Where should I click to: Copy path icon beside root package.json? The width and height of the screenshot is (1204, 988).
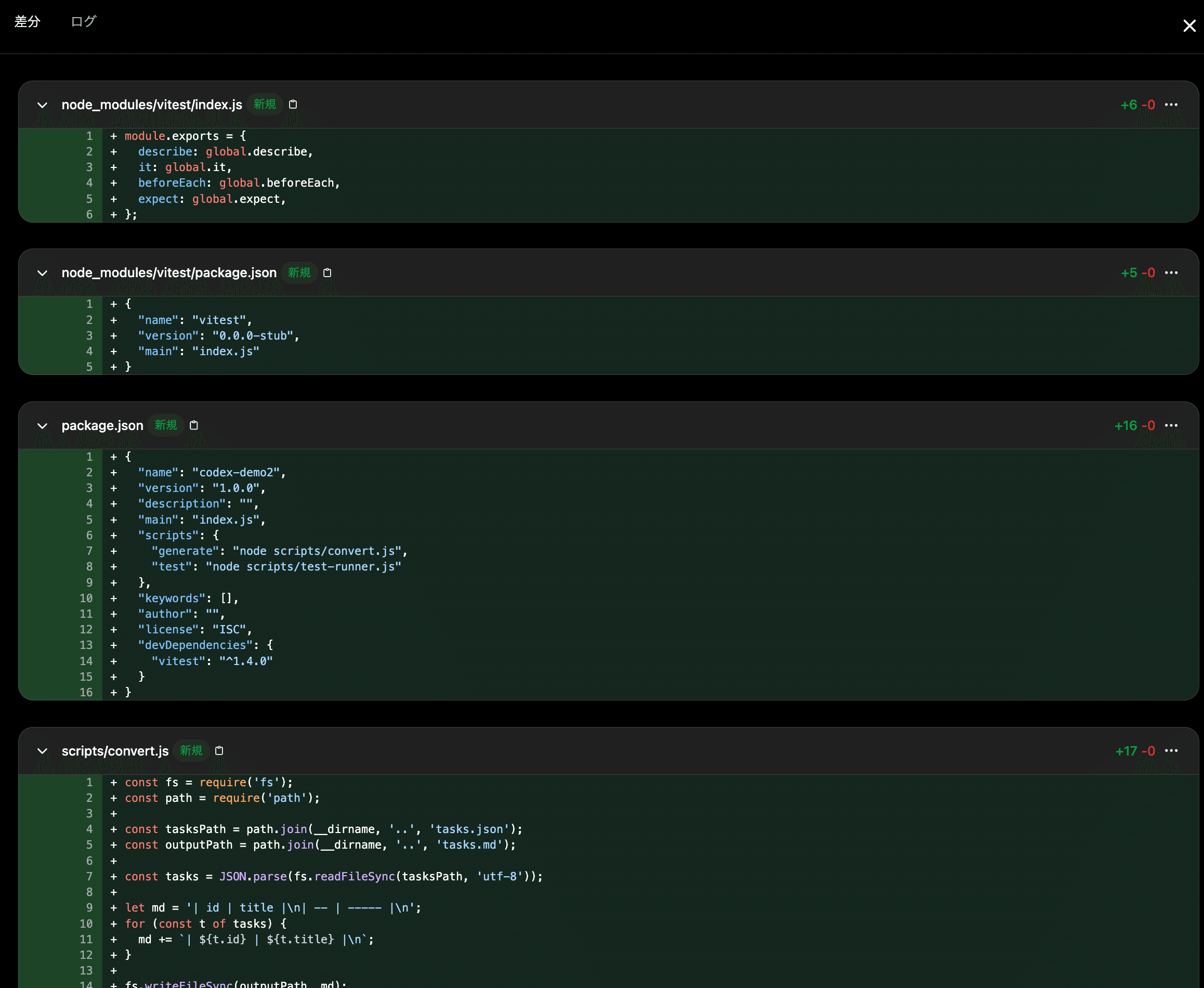coord(194,425)
